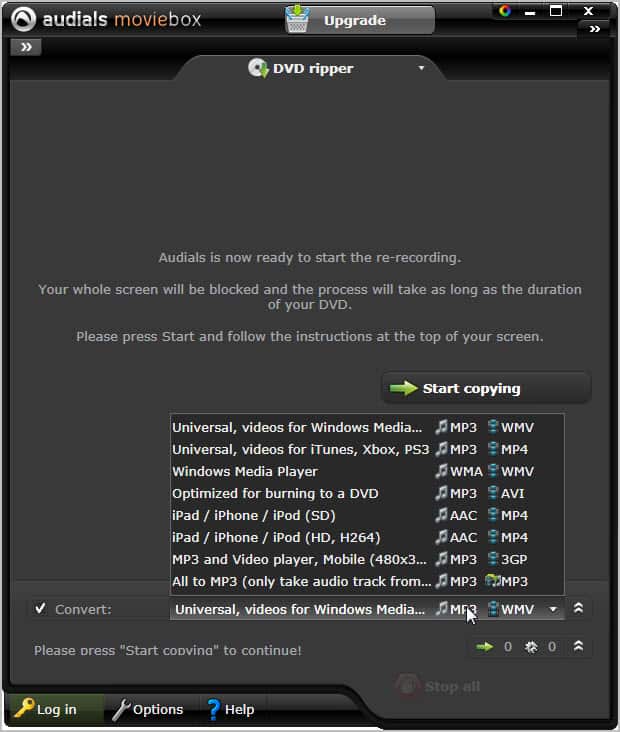This screenshot has width=620, height=732.
Task: Choose Universal videos for iTunes, Xbox, PS3
Action: (367, 449)
